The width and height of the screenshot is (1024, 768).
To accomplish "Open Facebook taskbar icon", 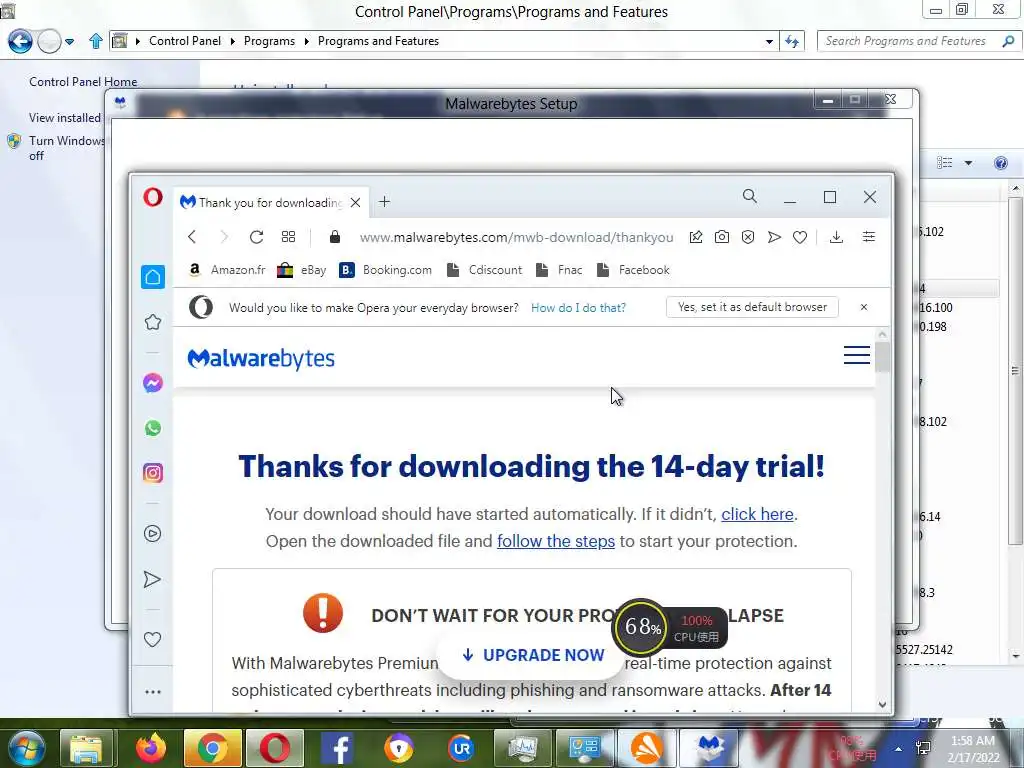I will coord(338,748).
